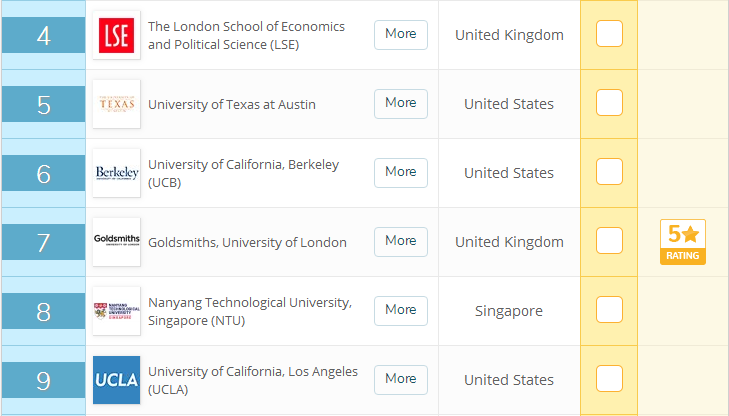Screen dimensions: 729x416
Task: Show More details for Goldsmiths
Action: pyautogui.click(x=400, y=241)
